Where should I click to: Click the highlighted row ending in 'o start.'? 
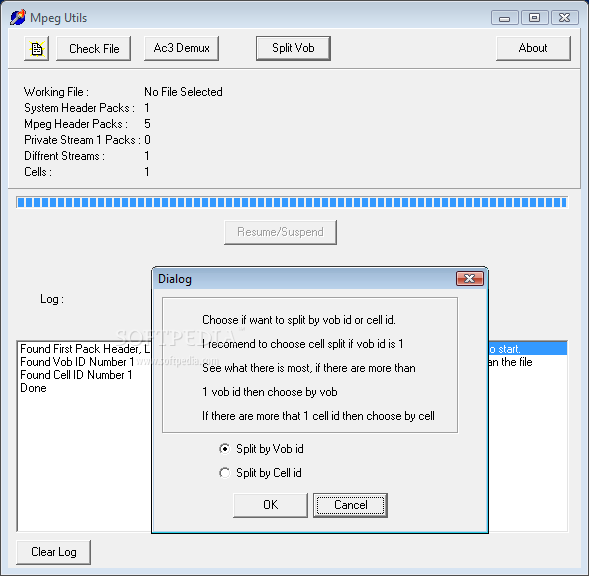click(528, 349)
